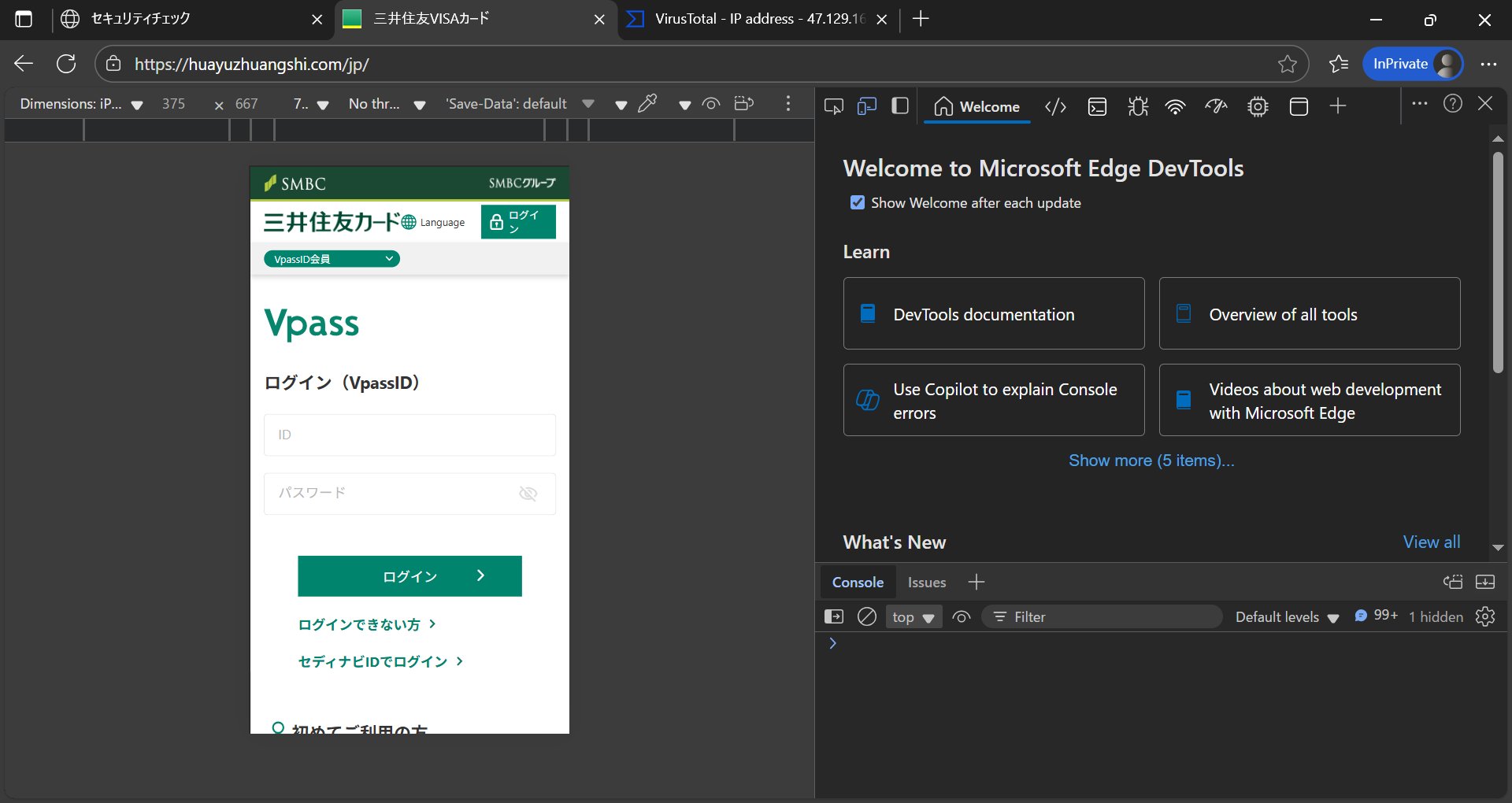
Task: Open the Application panel icon
Action: (x=1299, y=106)
